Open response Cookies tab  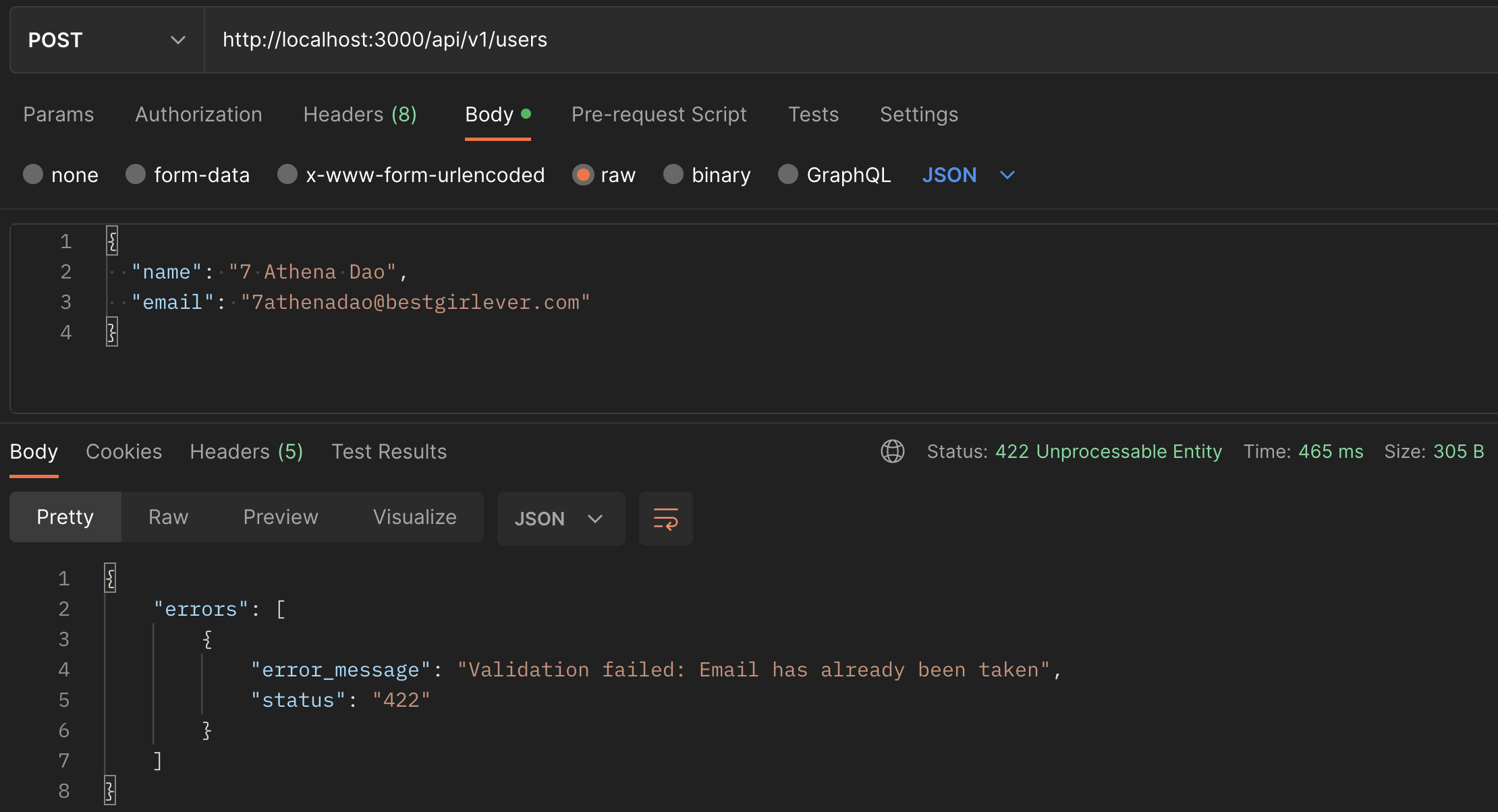coord(123,452)
